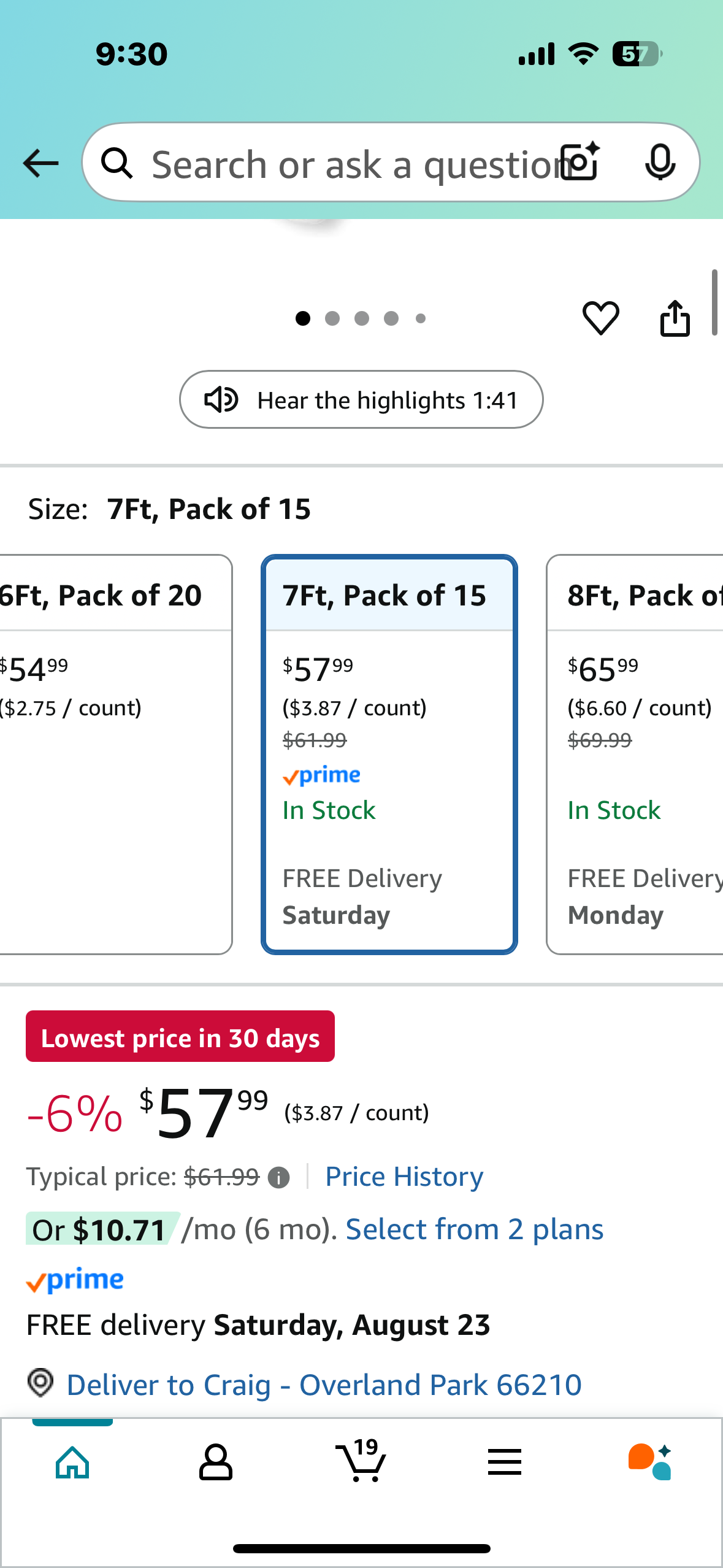Open the Price History link
723x1568 pixels.
pos(404,1177)
